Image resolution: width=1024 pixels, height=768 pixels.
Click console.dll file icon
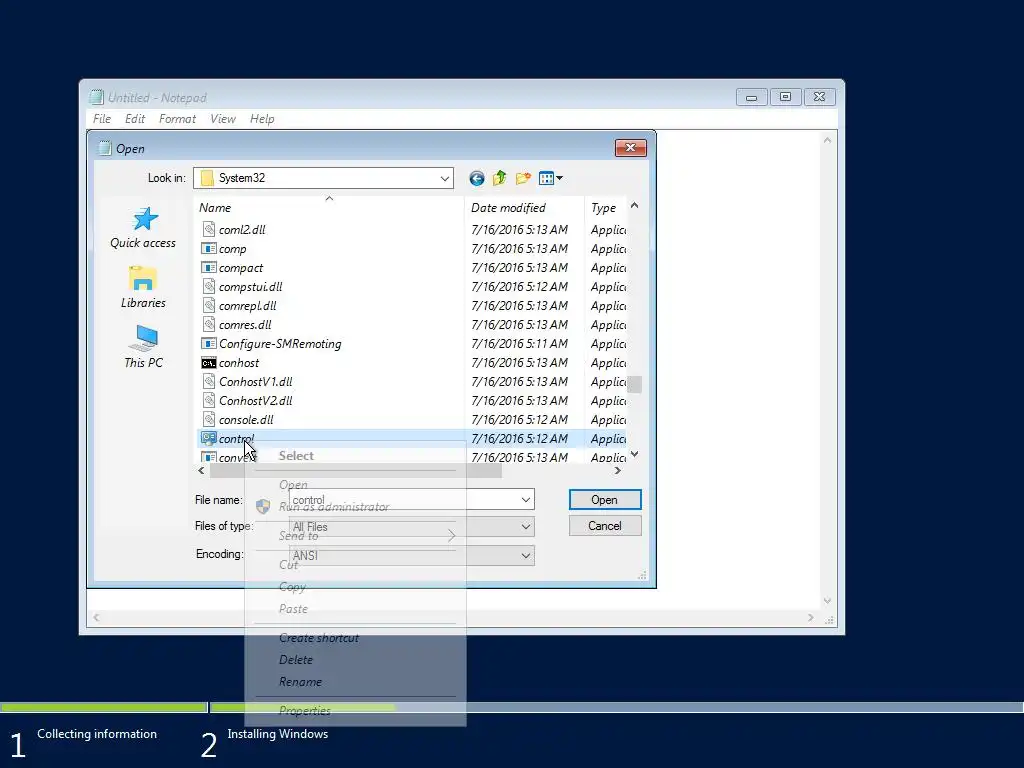click(208, 419)
